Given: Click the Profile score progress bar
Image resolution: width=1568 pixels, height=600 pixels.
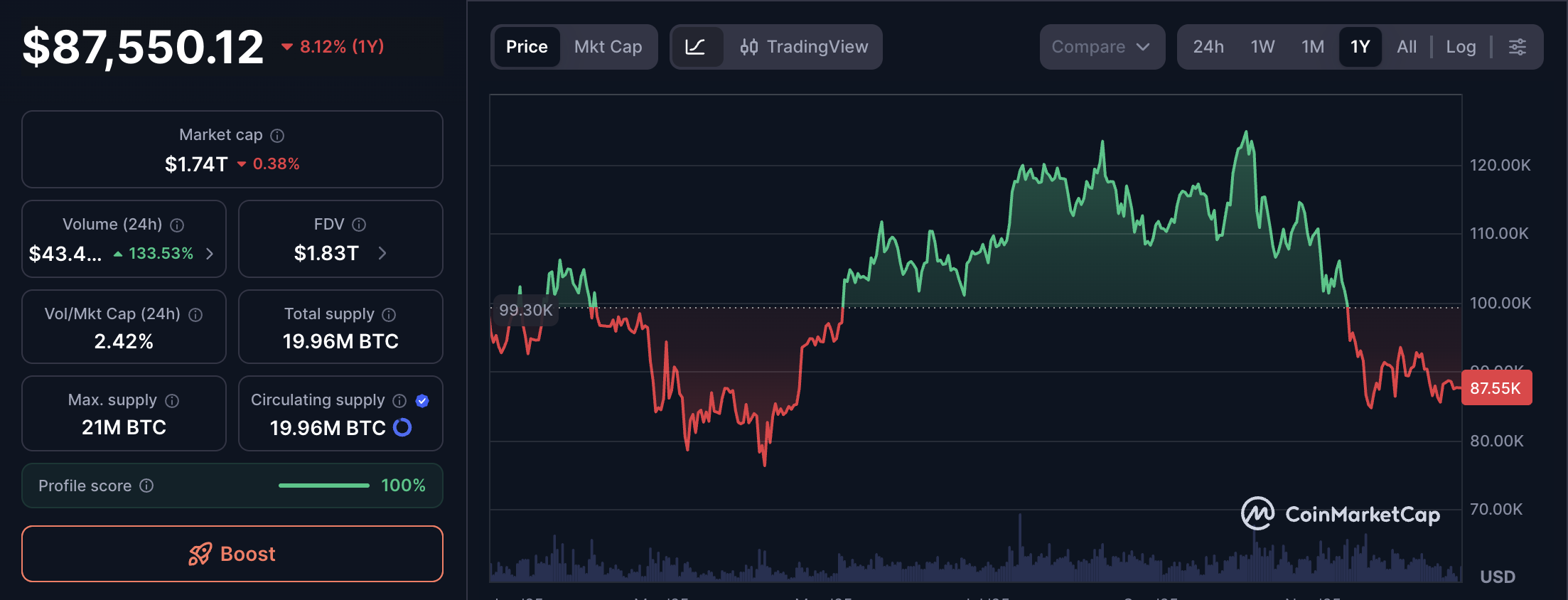Looking at the screenshot, I should [x=323, y=486].
